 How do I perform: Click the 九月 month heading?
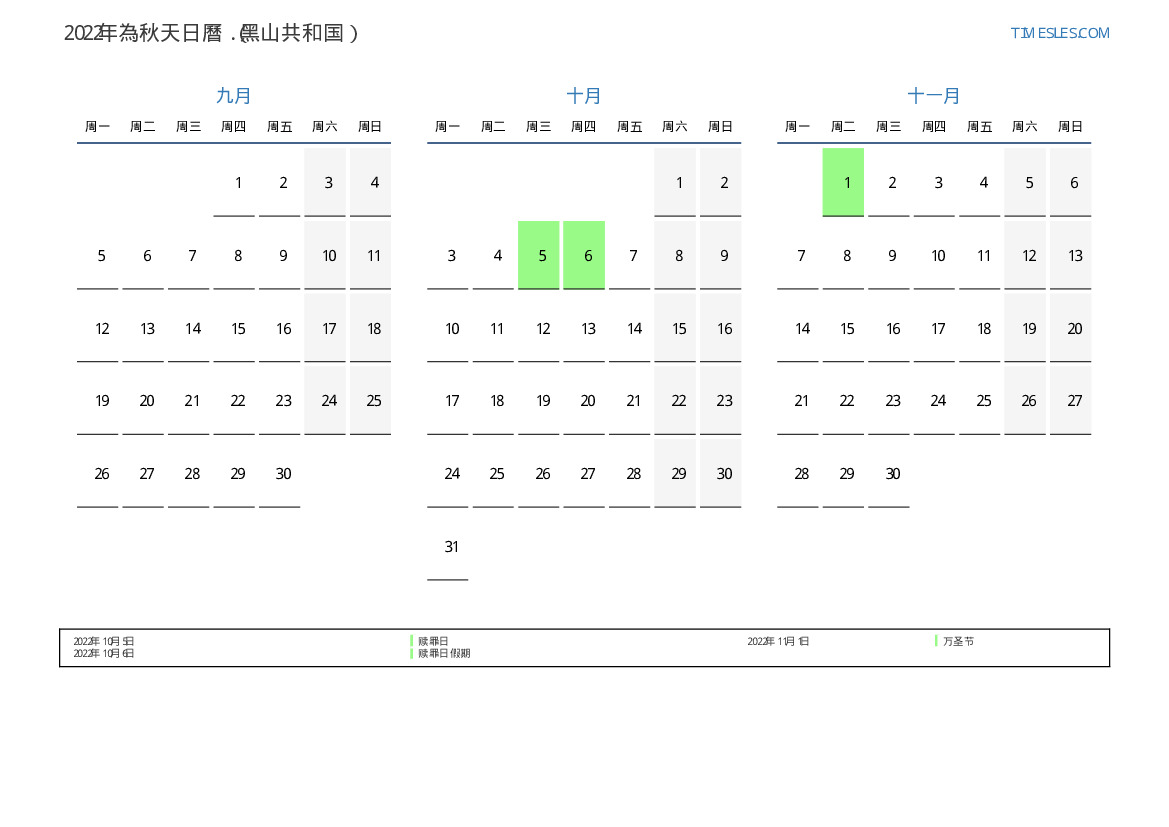click(x=234, y=96)
